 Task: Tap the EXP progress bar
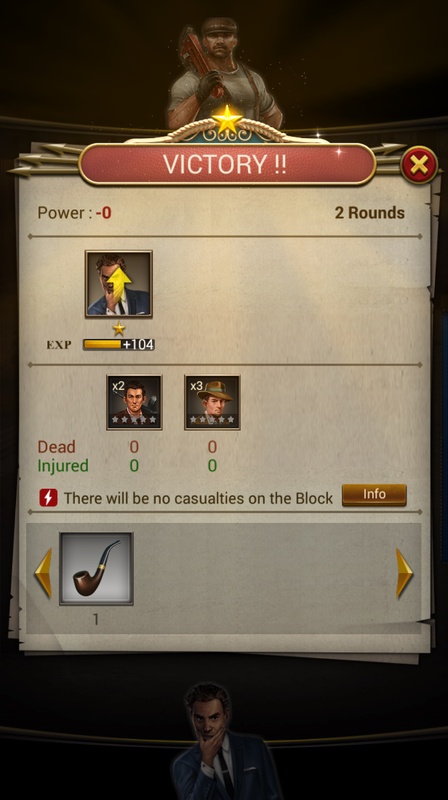[119, 344]
